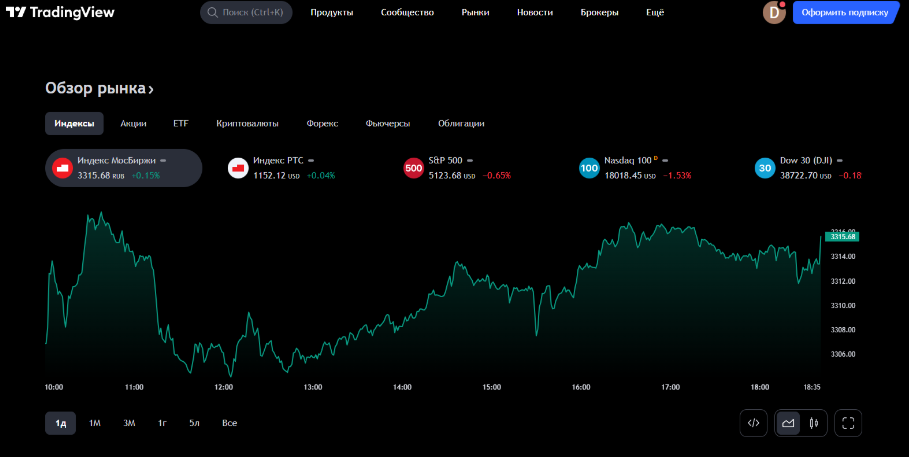Open TradingView home via logo
This screenshot has height=457, width=910.
60,12
